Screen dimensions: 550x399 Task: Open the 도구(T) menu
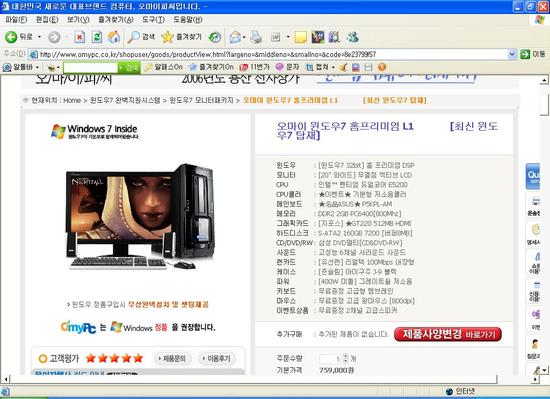pyautogui.click(x=153, y=20)
